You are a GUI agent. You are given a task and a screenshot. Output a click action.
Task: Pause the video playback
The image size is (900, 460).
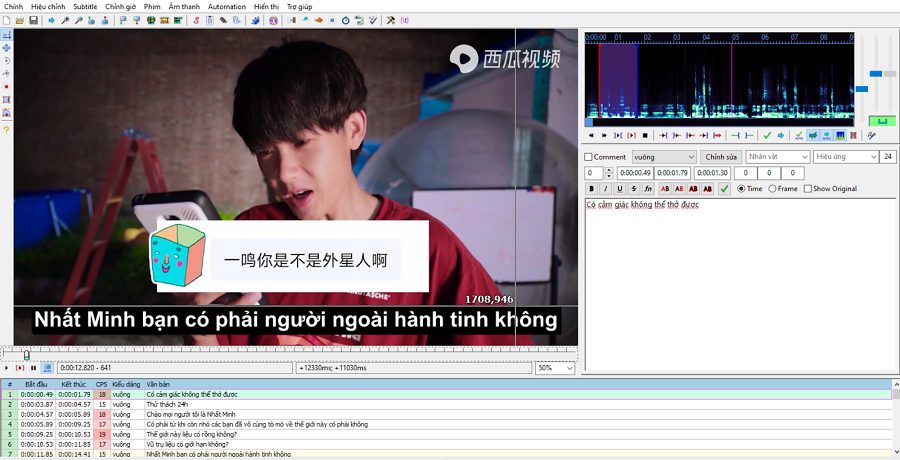click(x=33, y=368)
